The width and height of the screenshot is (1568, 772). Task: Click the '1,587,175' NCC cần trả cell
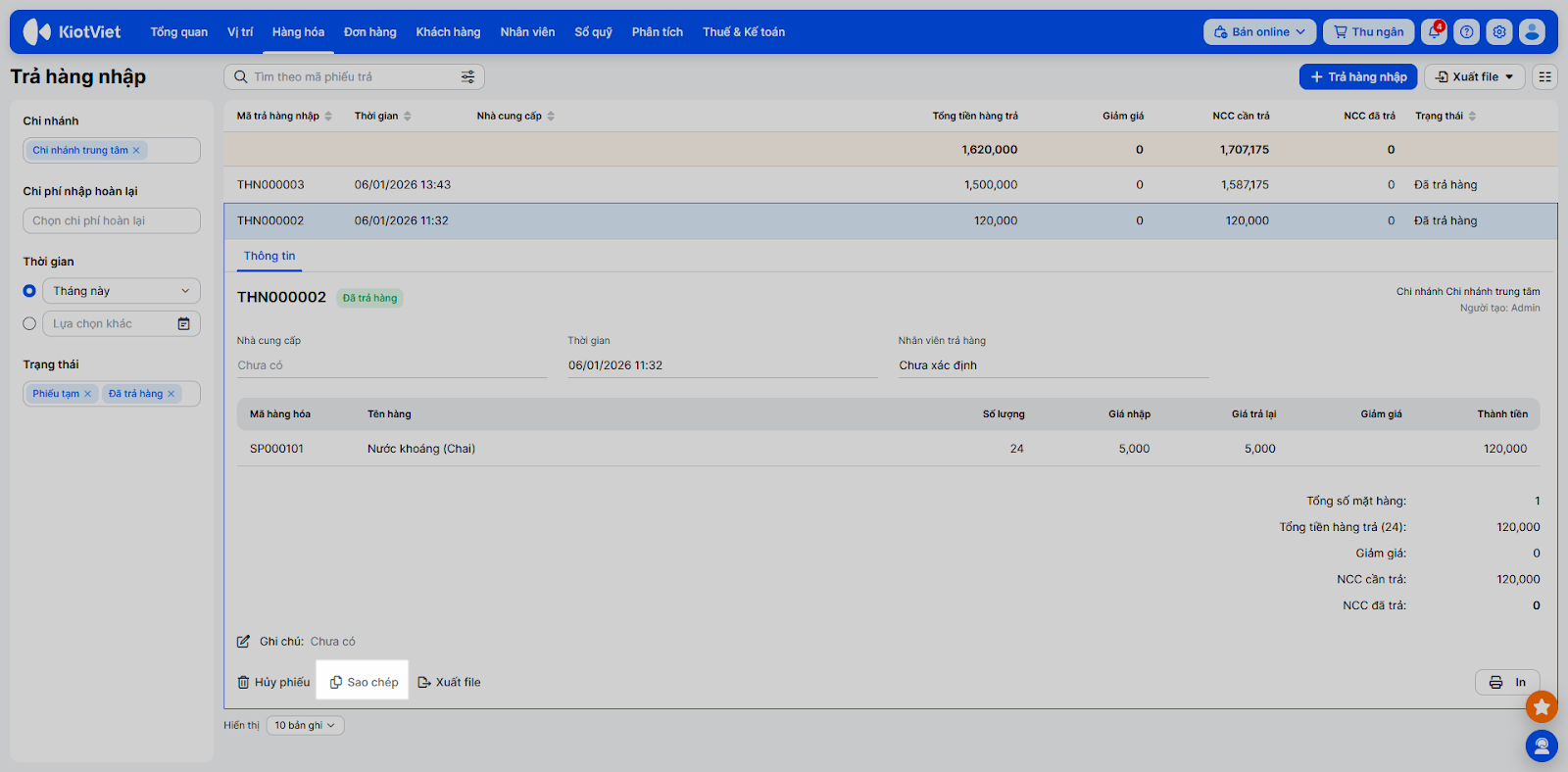tap(1245, 185)
